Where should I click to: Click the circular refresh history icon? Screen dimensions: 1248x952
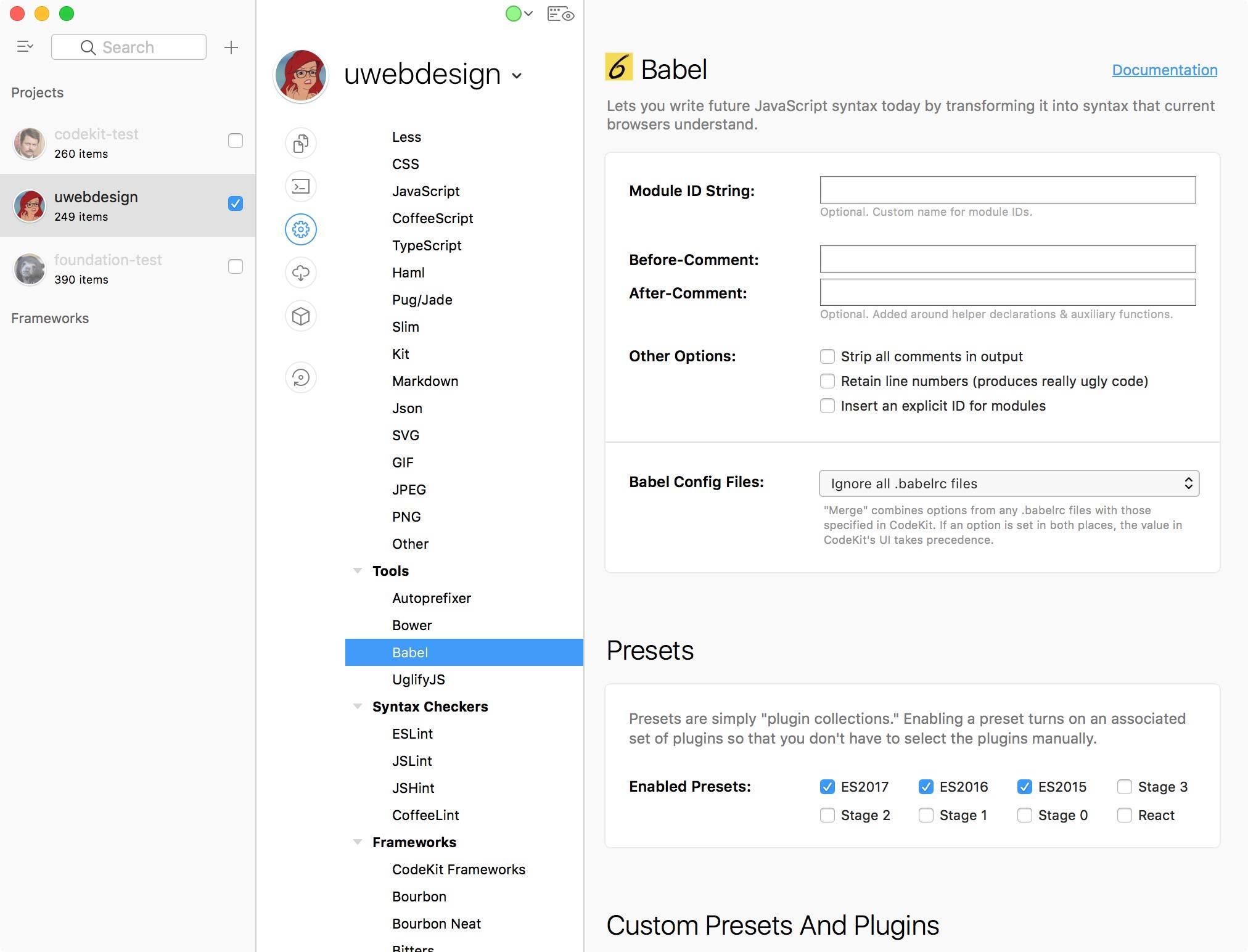(301, 377)
